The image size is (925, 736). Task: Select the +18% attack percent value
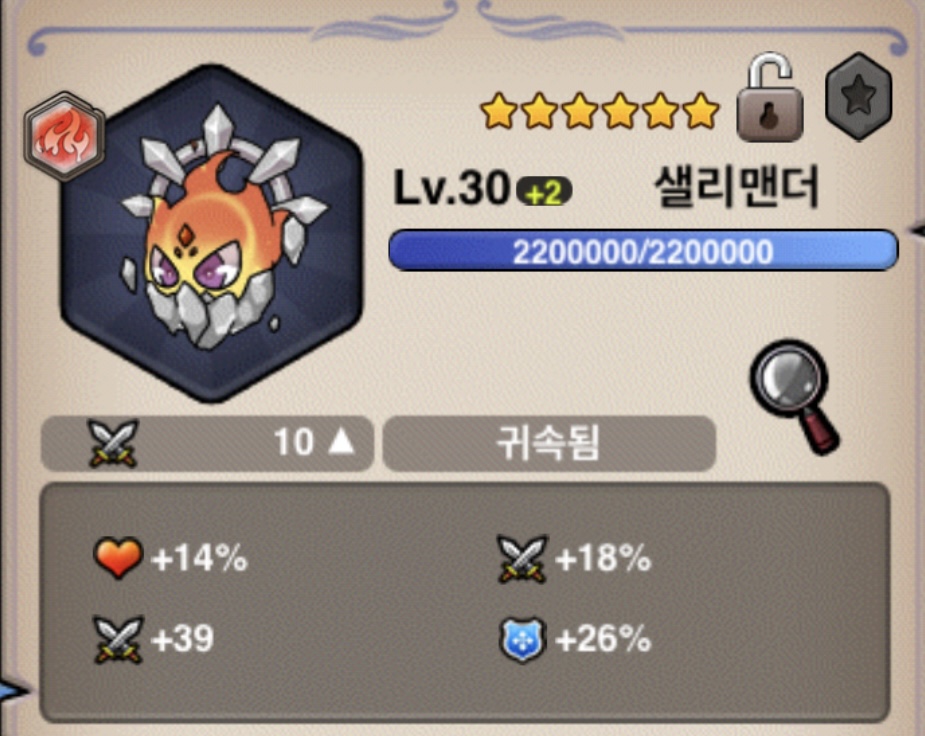pos(603,558)
